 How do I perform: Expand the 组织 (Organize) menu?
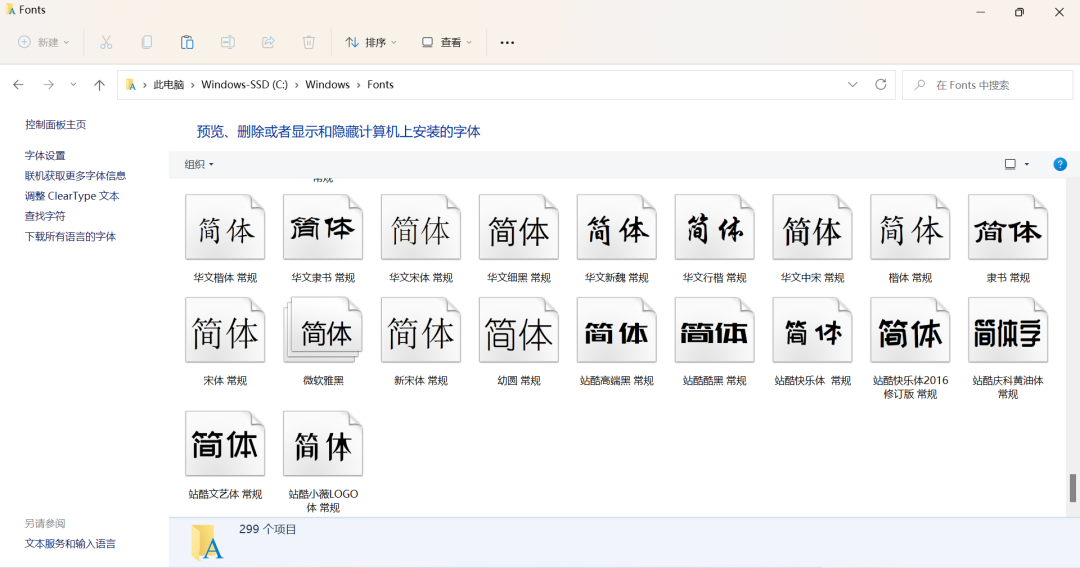(x=199, y=164)
